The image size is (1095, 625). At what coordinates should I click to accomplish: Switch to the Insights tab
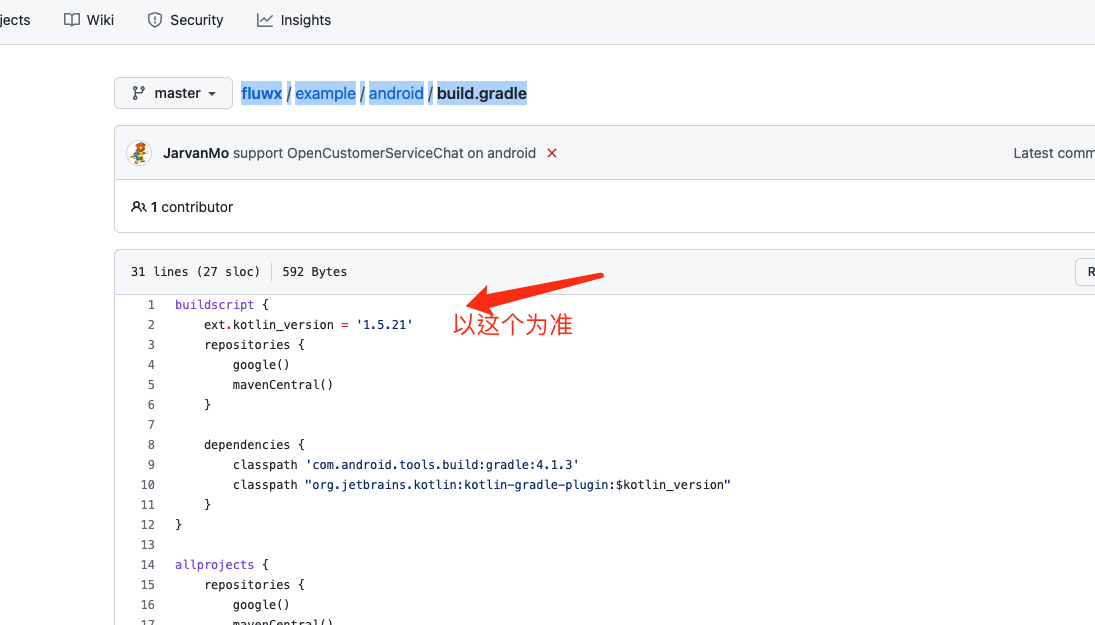tap(293, 19)
